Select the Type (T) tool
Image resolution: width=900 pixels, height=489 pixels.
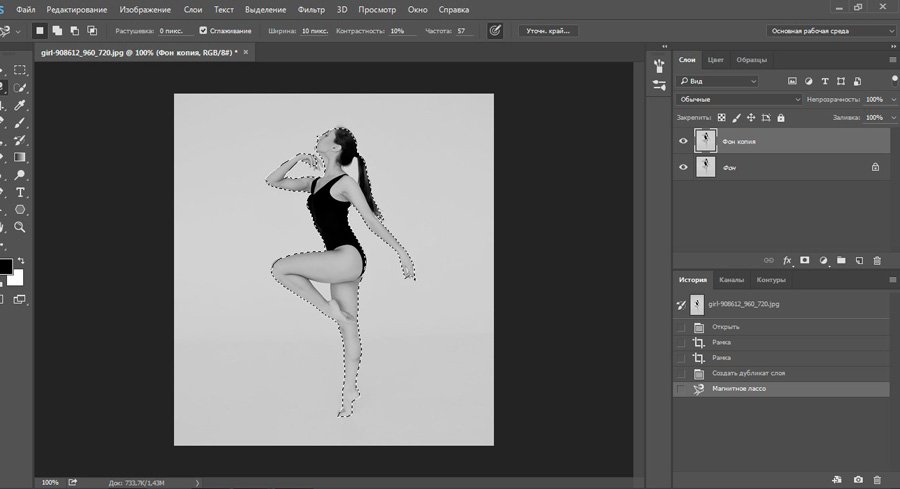pos(20,191)
